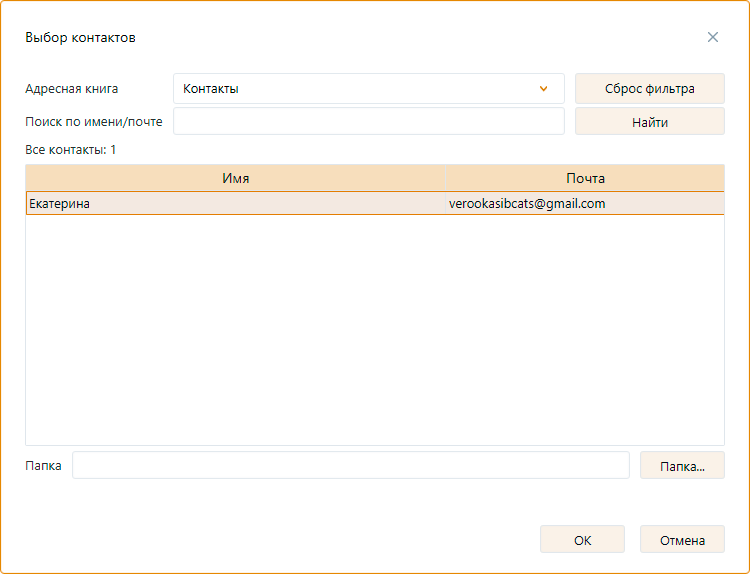This screenshot has width=750, height=574.
Task: Expand the address book dropdown arrow
Action: tap(544, 88)
